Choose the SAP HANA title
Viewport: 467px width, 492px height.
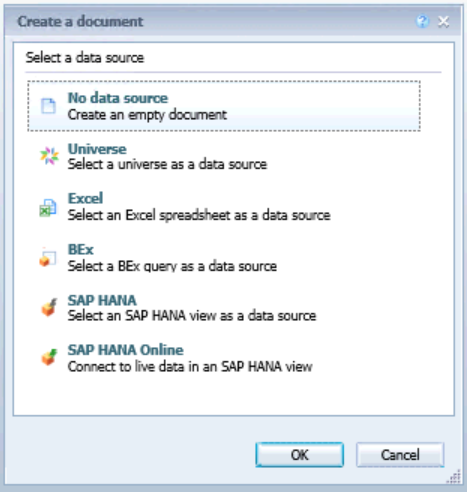click(x=102, y=300)
